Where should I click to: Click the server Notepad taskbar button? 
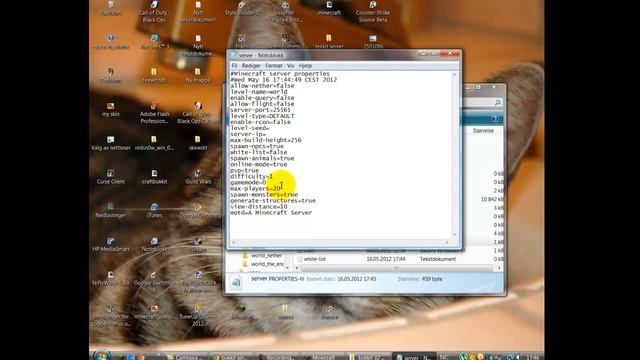[413, 357]
